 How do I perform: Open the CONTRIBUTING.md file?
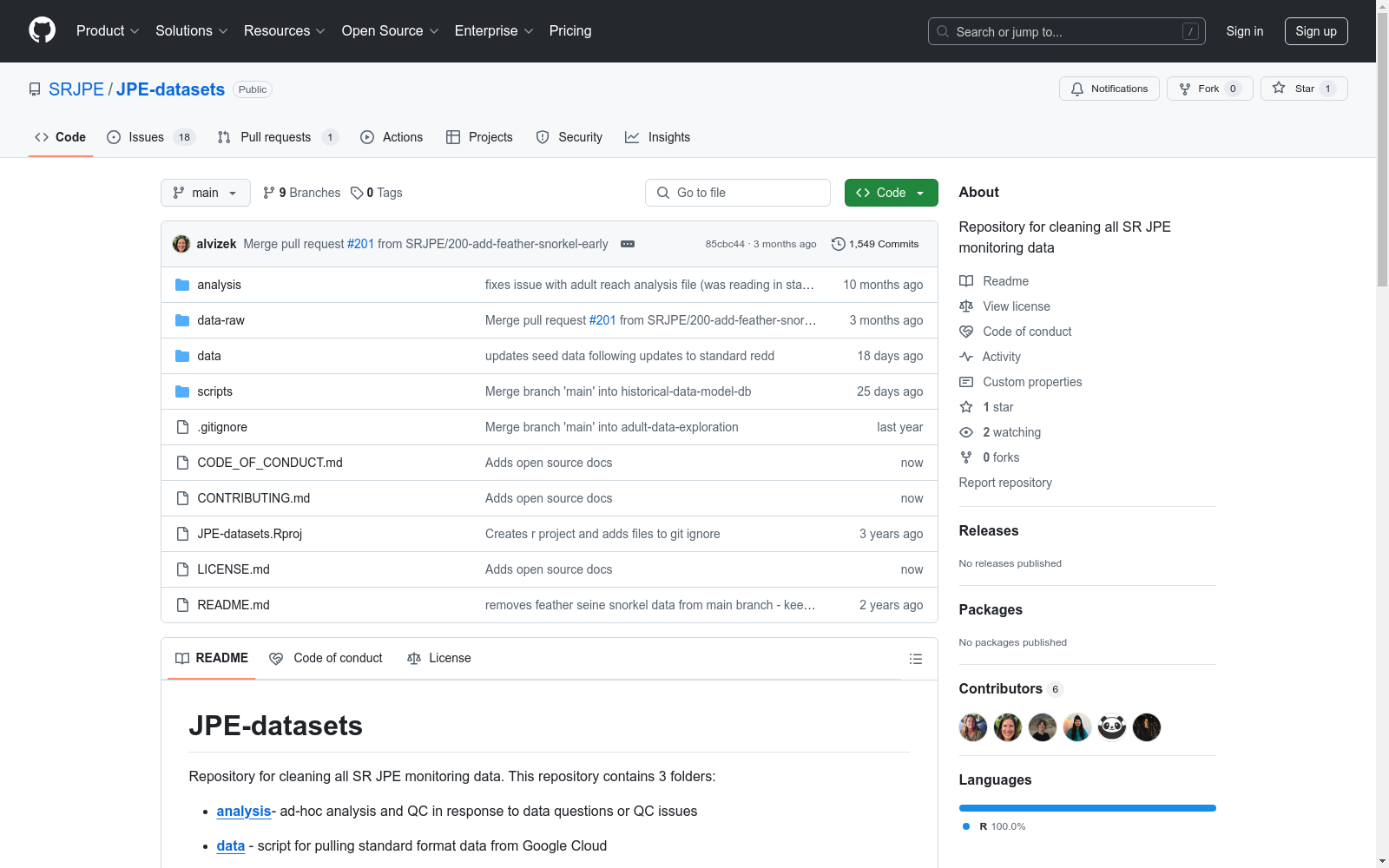253,498
